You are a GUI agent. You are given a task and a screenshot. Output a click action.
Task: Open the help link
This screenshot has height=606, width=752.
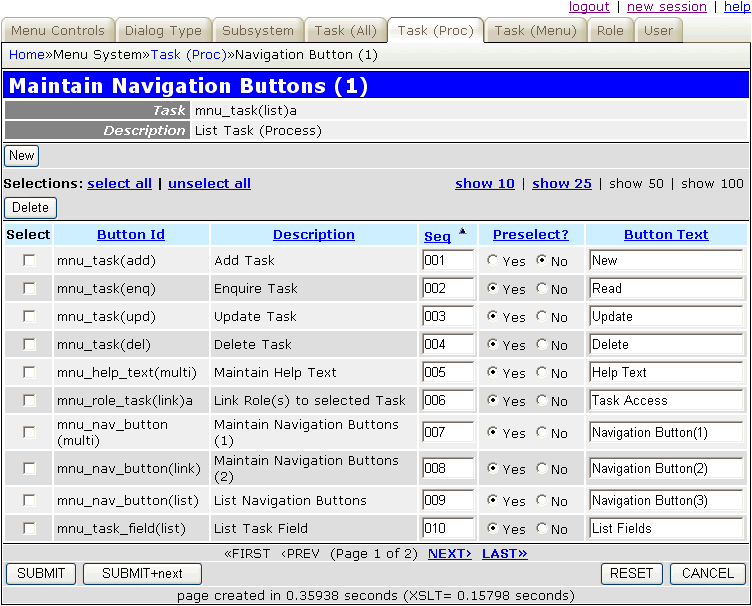click(x=737, y=7)
